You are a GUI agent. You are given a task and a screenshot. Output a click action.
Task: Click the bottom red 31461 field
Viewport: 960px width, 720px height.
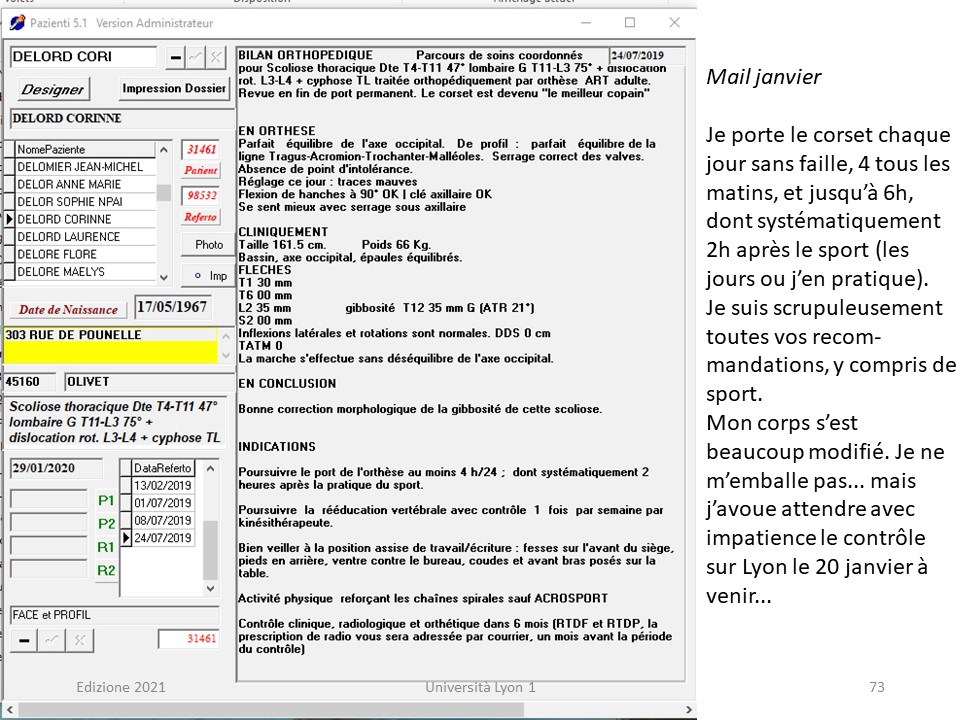pyautogui.click(x=189, y=639)
